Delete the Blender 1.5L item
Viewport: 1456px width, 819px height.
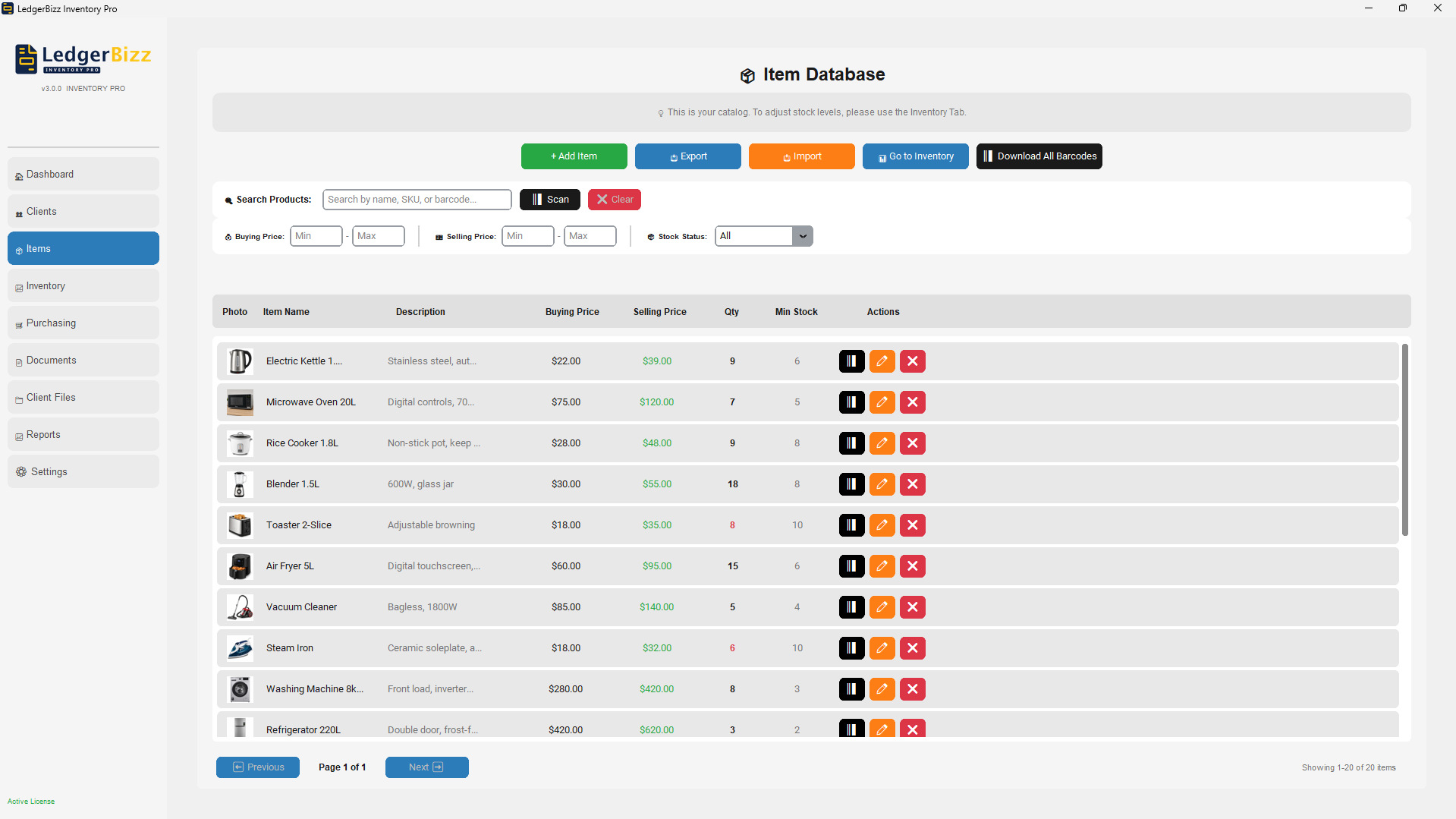click(x=912, y=484)
